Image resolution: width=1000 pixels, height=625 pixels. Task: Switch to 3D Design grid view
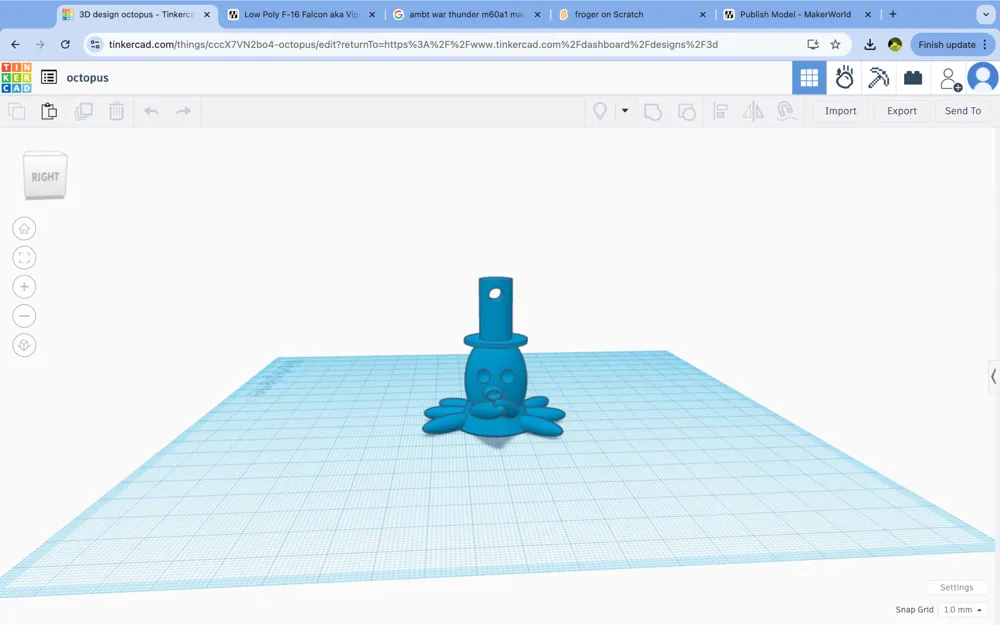click(809, 78)
